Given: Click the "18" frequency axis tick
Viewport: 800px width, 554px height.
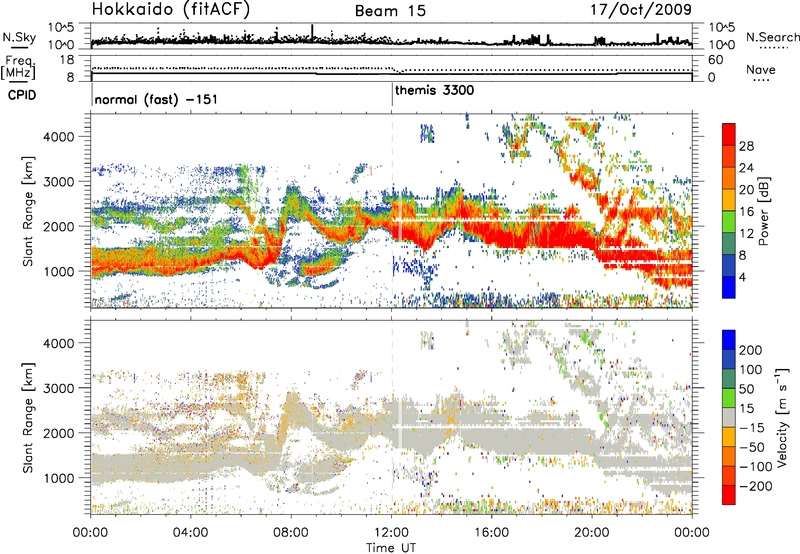Looking at the screenshot, I should pos(66,60).
